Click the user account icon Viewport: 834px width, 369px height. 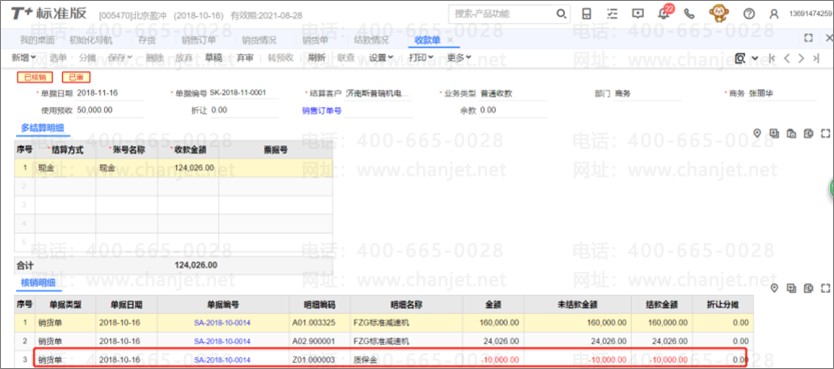[774, 14]
